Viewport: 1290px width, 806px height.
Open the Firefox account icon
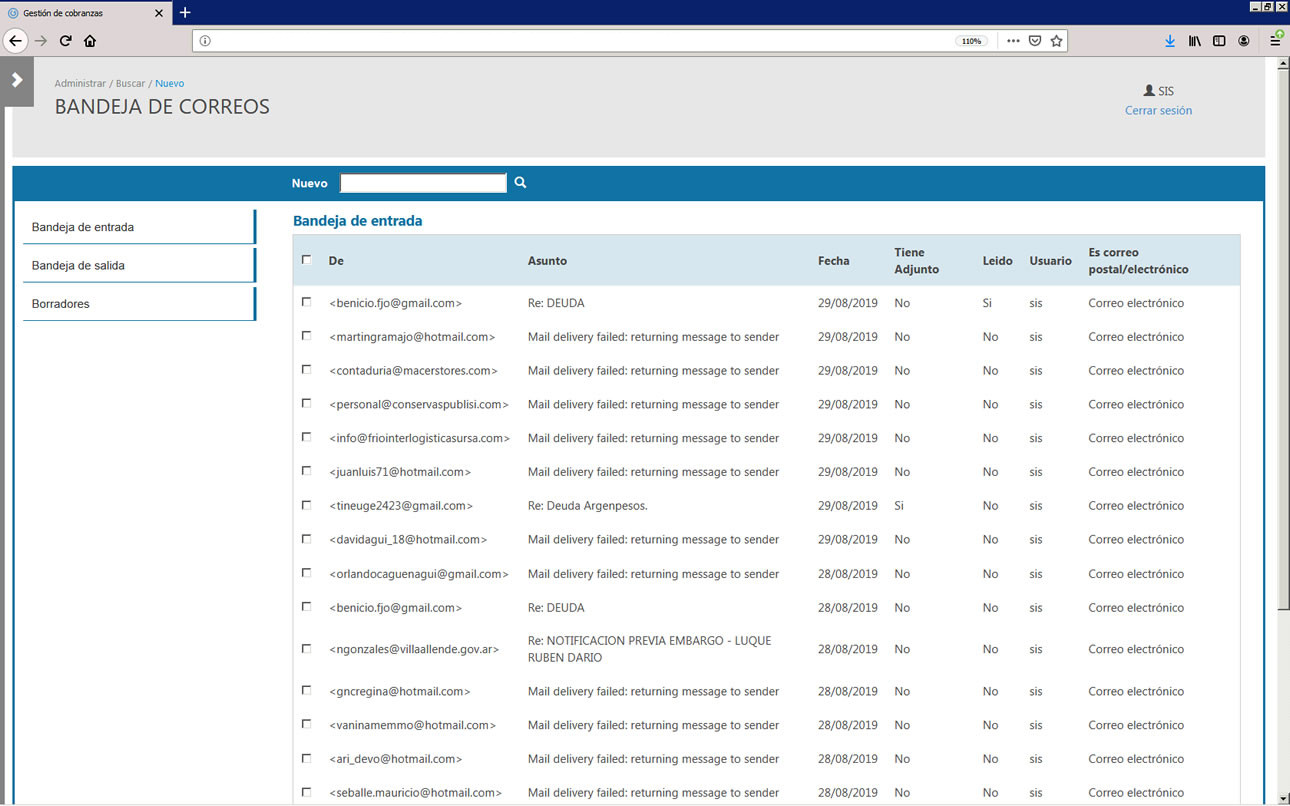tap(1244, 41)
